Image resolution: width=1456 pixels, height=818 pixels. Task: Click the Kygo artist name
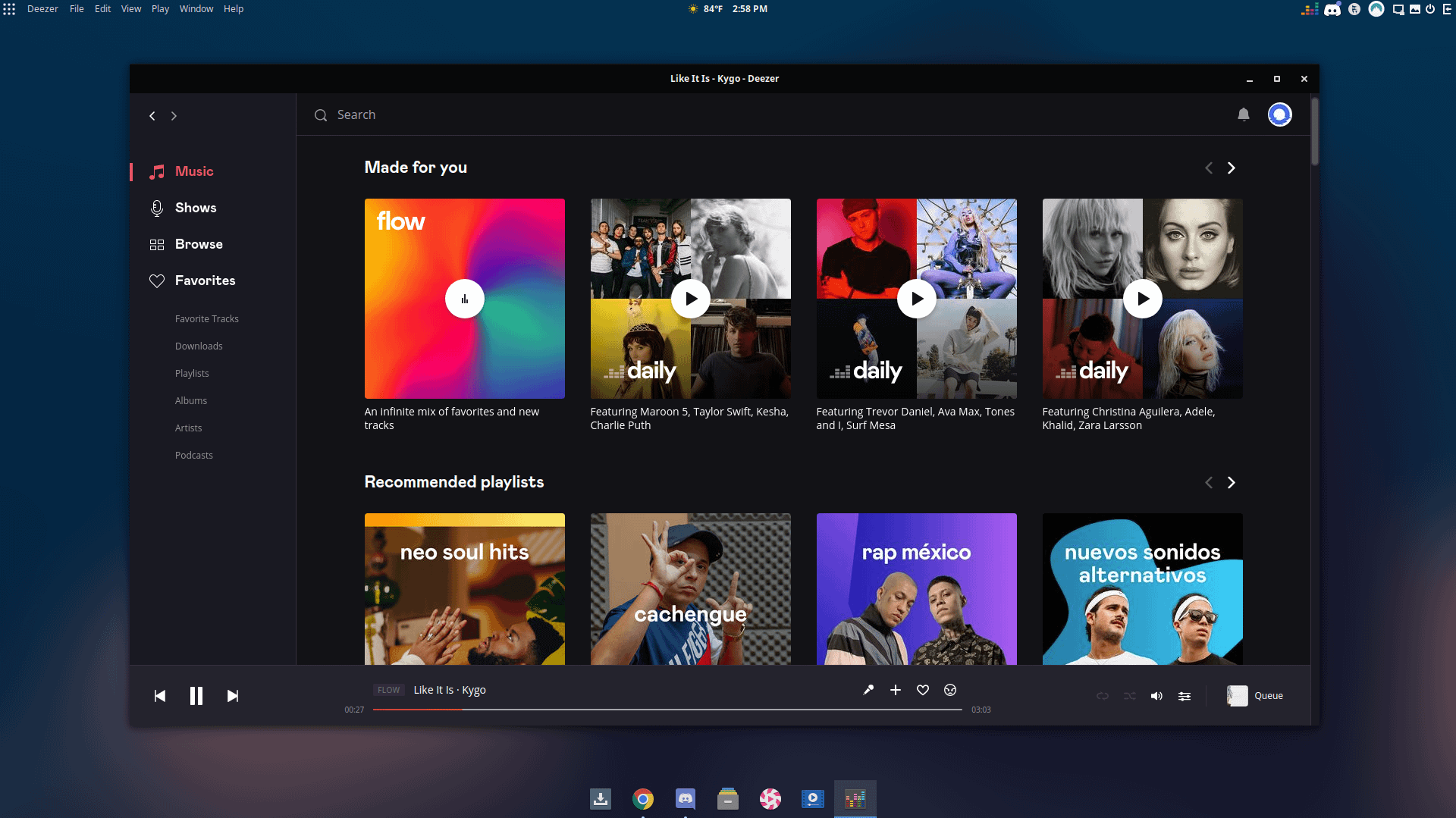point(474,690)
